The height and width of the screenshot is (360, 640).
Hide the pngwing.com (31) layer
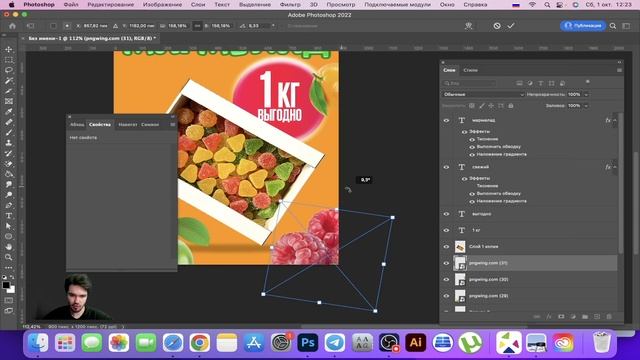[446, 263]
